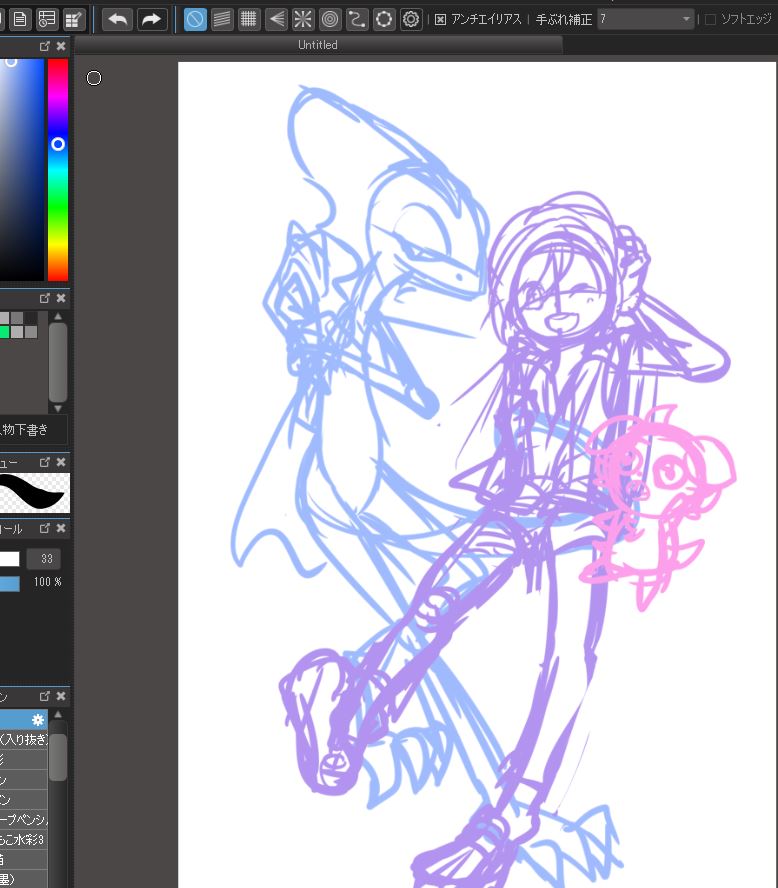
Task: Pick a shade in the blue color square
Action: (x=22, y=170)
